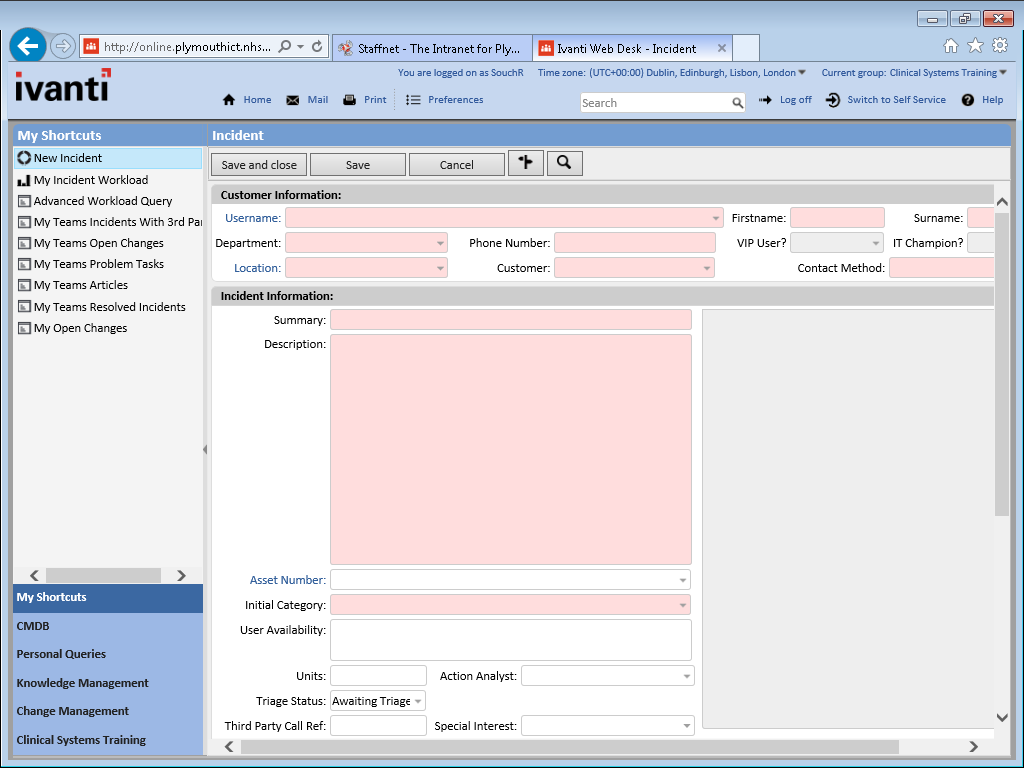Click the Advanced Workload Query icon
This screenshot has width=1024, height=768.
pos(24,201)
